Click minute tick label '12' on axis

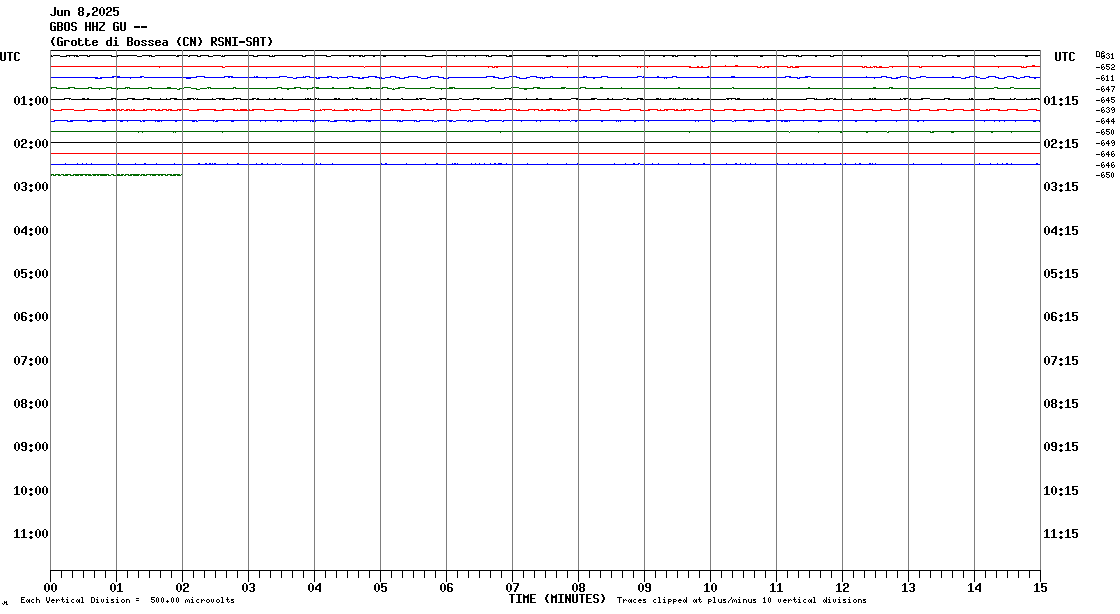coord(842,588)
